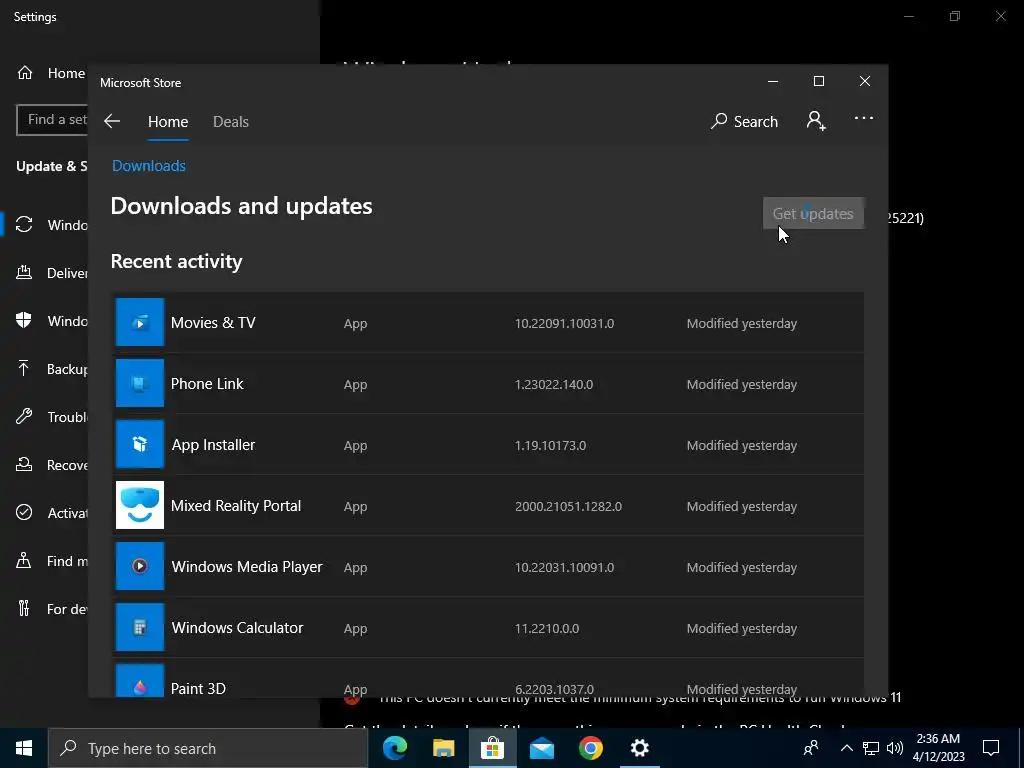Select Recovery icon in Settings sidebar

(x=24, y=464)
